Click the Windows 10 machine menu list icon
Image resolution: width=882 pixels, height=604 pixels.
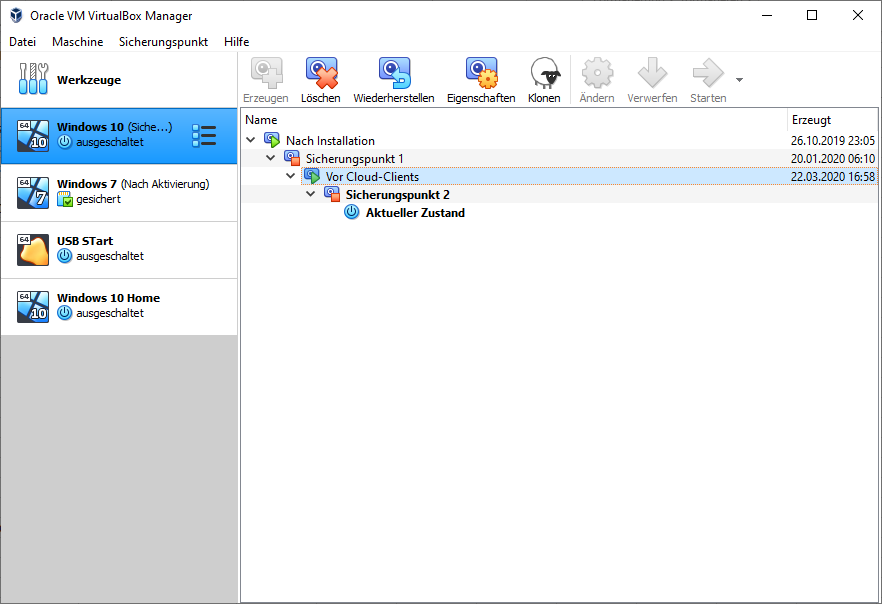[x=204, y=135]
